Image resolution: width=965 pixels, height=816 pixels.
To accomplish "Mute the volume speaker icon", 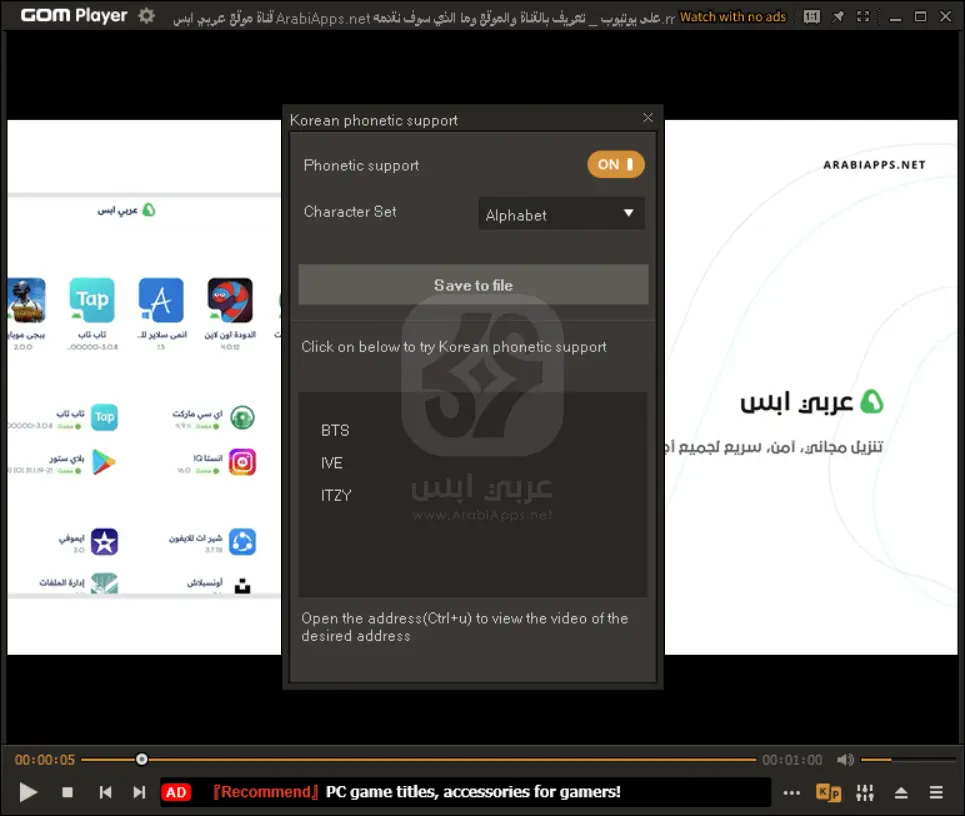I will (x=846, y=760).
